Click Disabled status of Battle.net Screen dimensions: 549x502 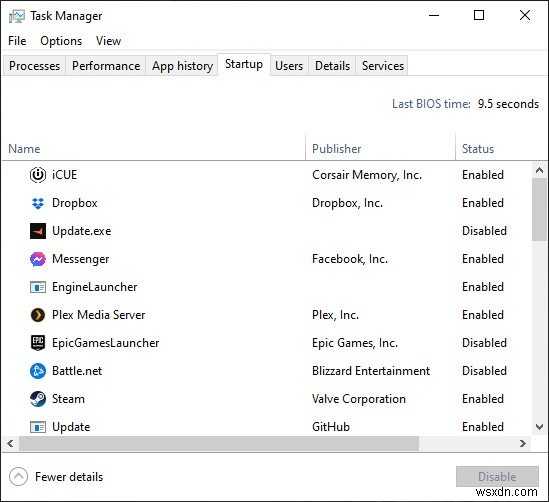point(484,371)
